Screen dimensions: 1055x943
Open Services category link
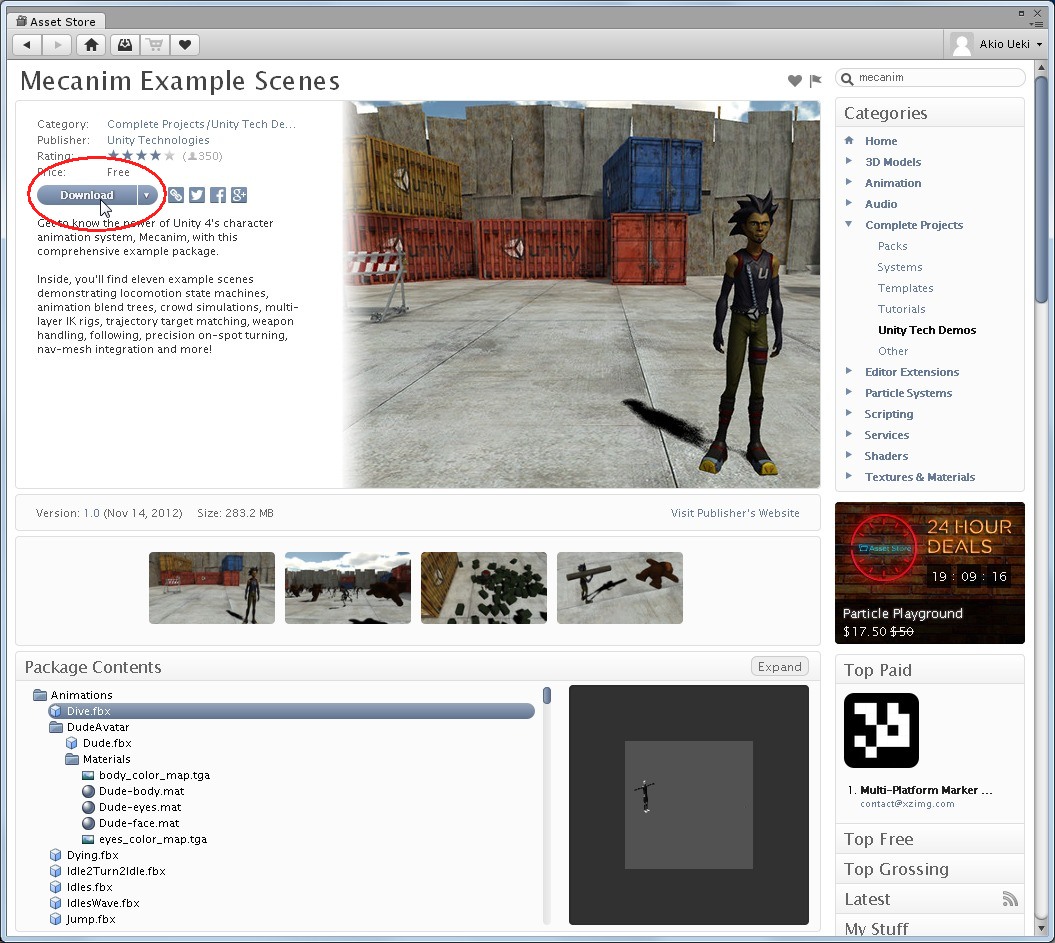tap(886, 435)
